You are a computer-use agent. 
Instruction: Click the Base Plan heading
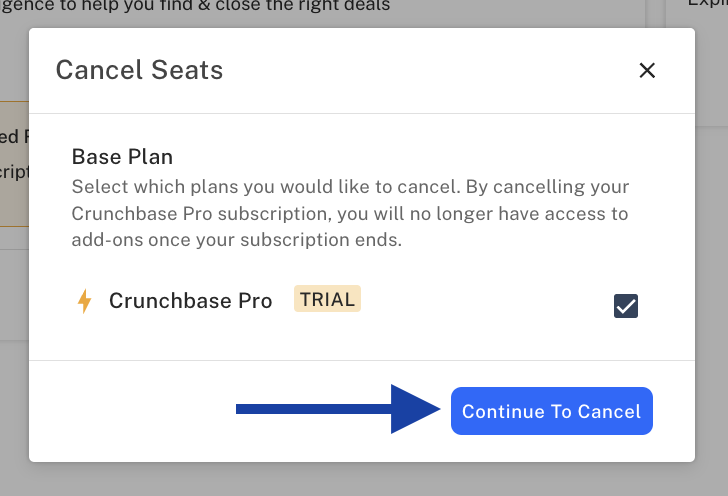click(122, 157)
